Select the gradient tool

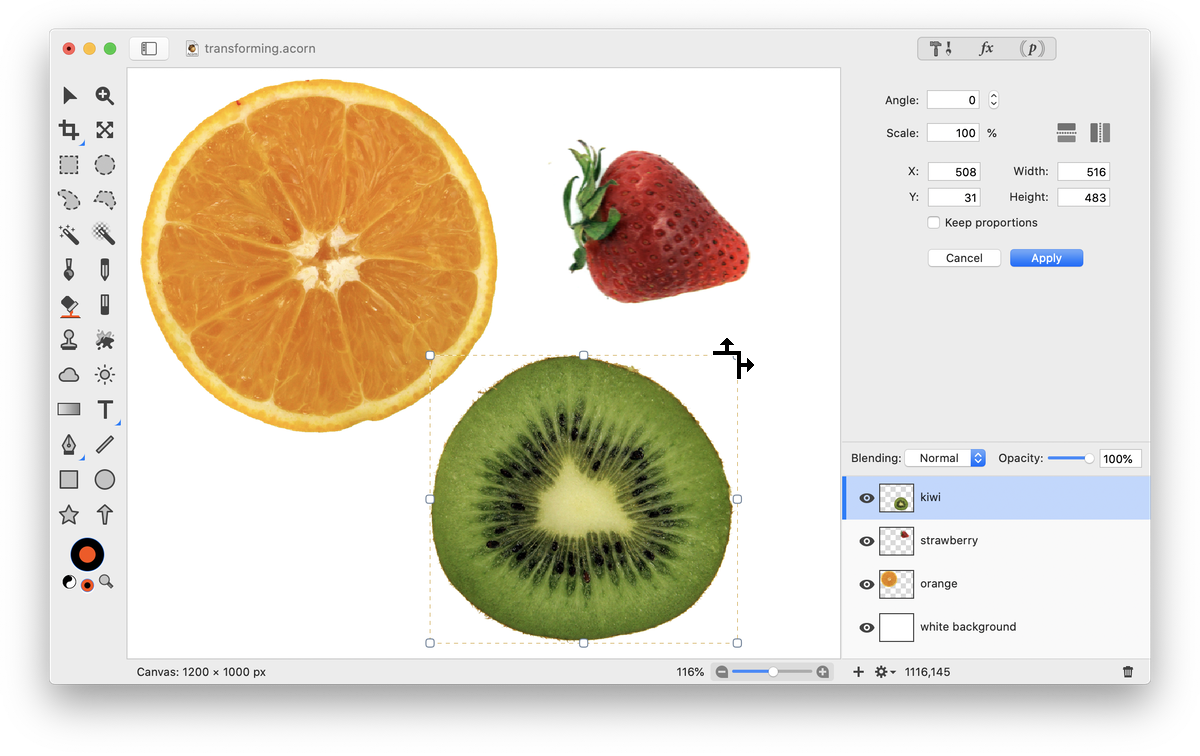pos(69,409)
